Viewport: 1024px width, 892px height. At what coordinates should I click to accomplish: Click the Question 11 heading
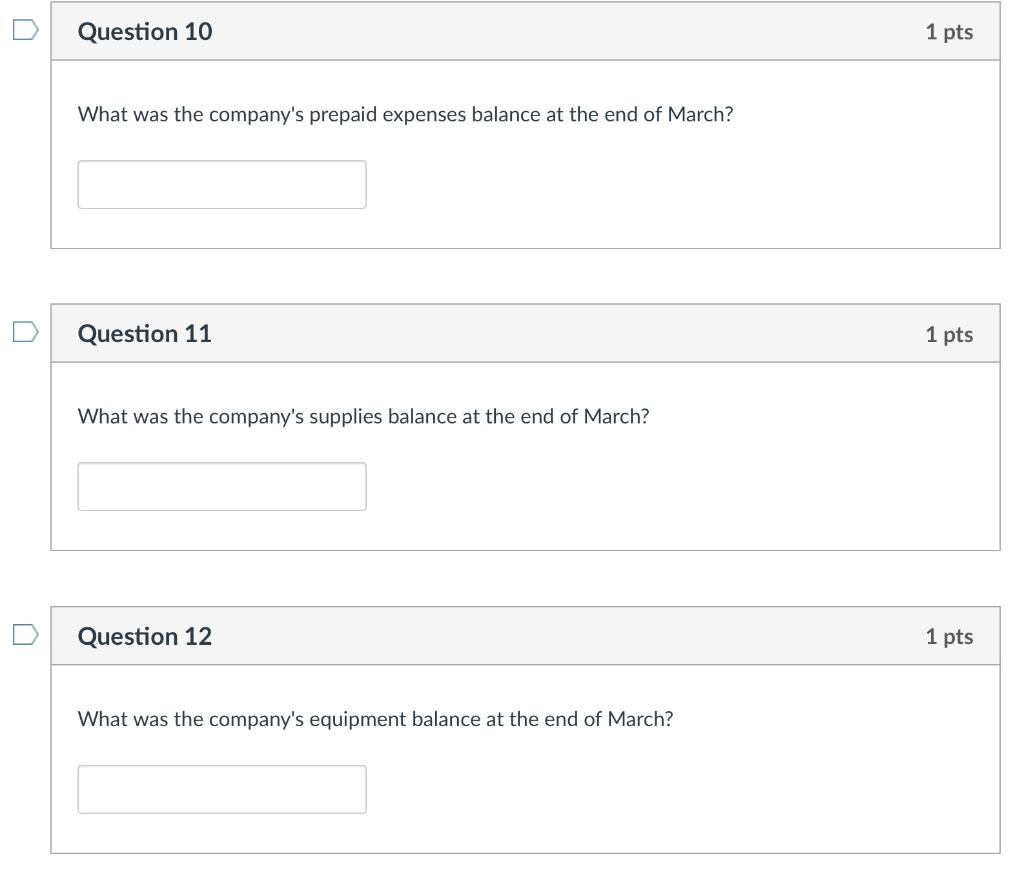[145, 334]
